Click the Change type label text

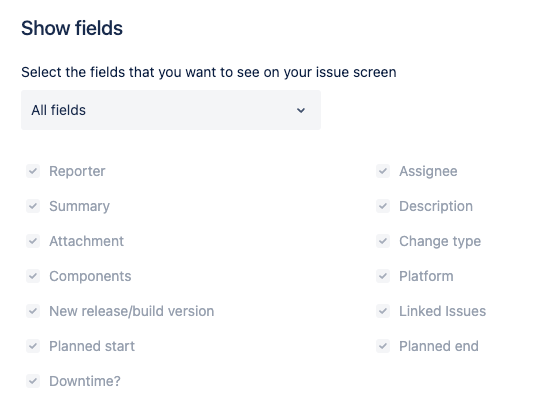coord(440,242)
